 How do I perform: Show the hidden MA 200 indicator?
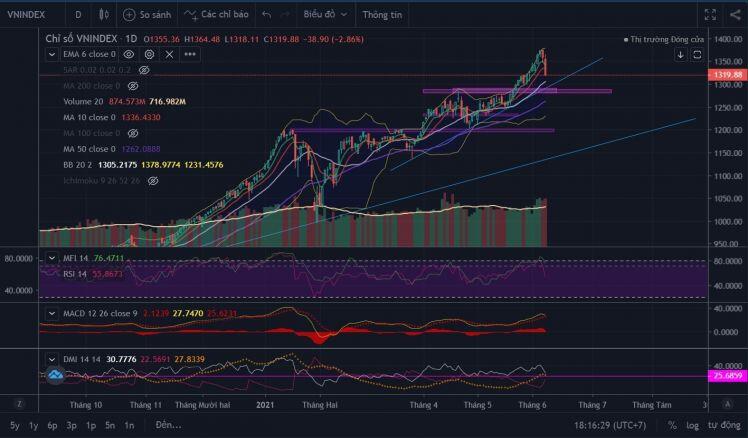pyautogui.click(x=133, y=86)
